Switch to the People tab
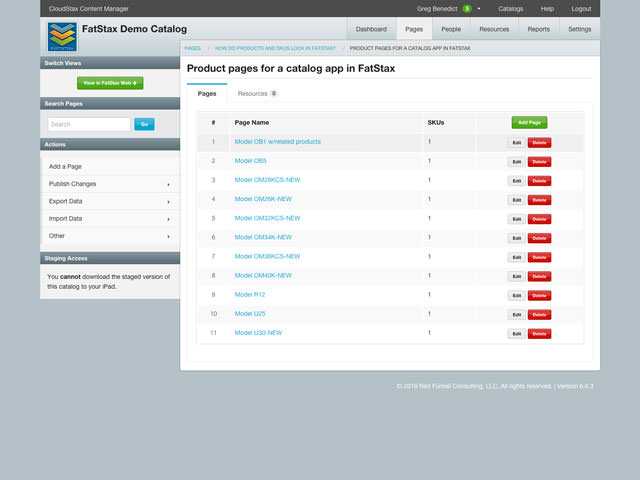 tap(451, 29)
